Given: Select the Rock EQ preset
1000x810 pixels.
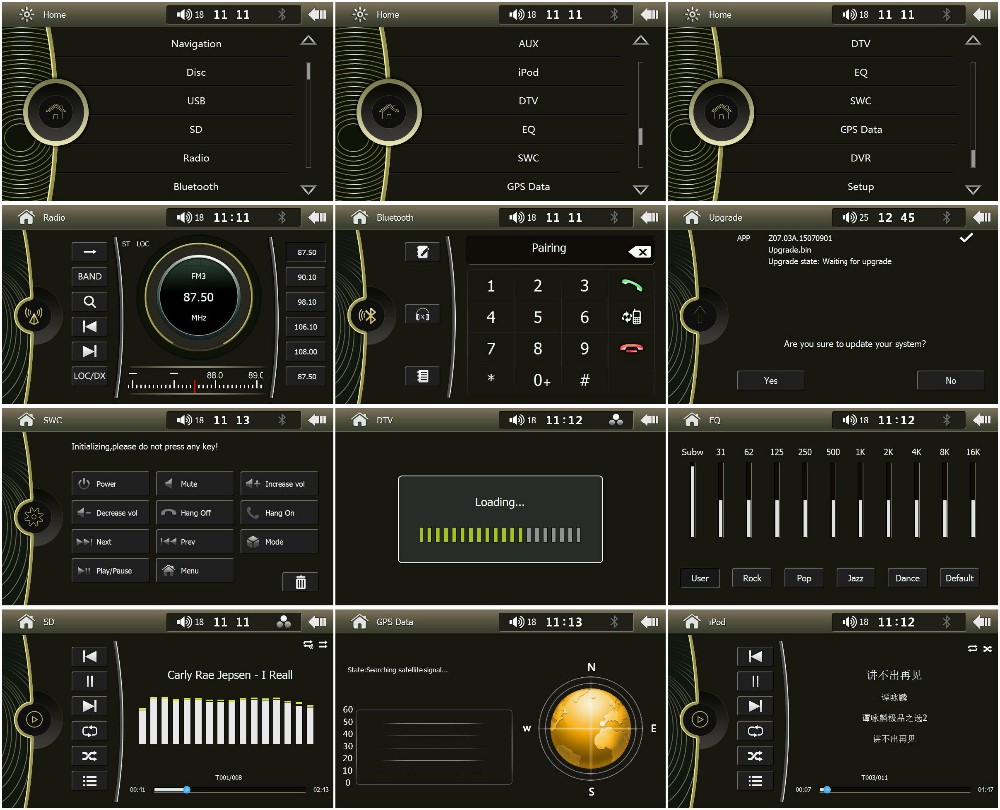Looking at the screenshot, I should pos(752,578).
